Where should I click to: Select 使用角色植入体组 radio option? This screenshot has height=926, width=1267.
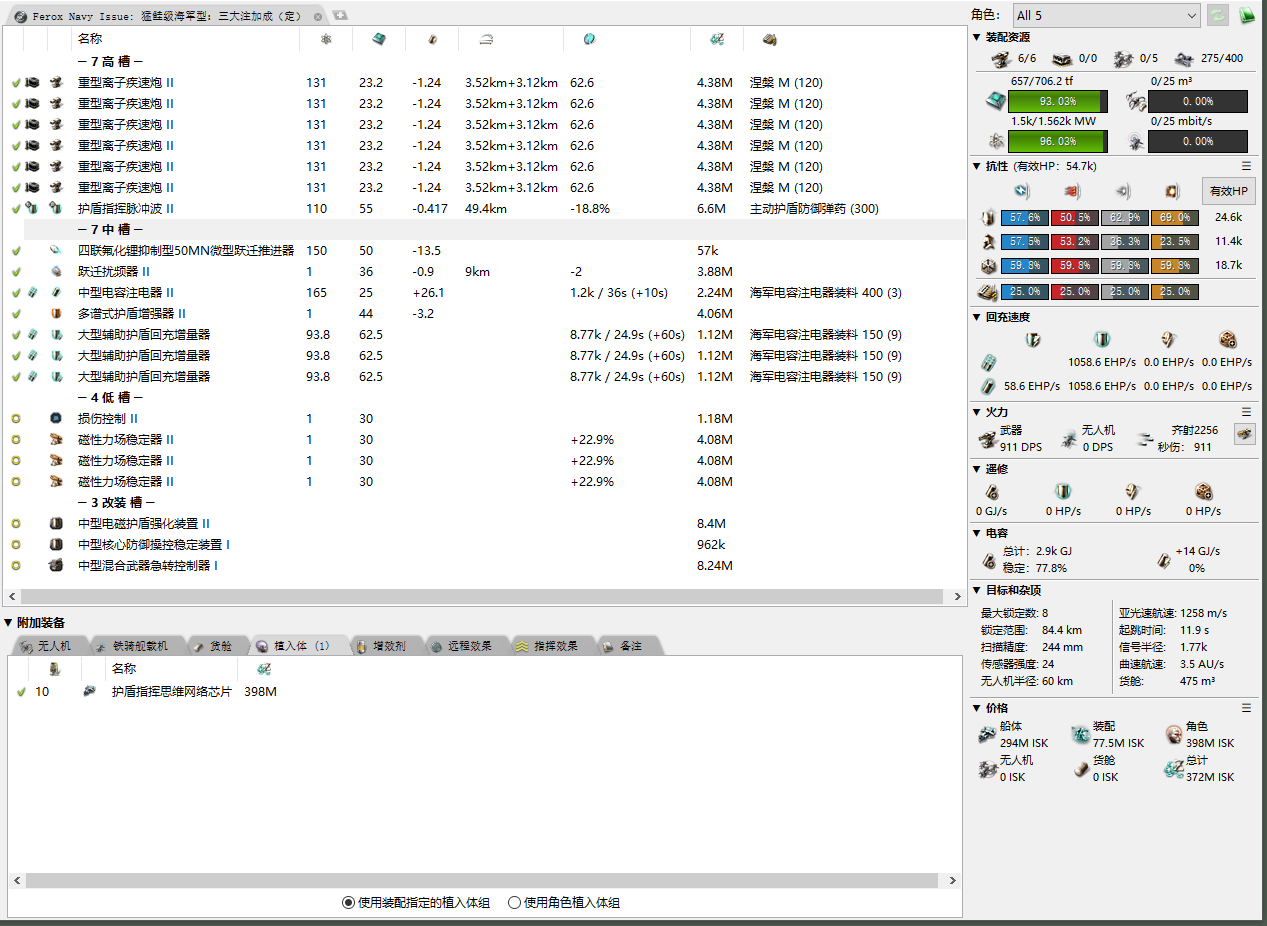coord(514,903)
